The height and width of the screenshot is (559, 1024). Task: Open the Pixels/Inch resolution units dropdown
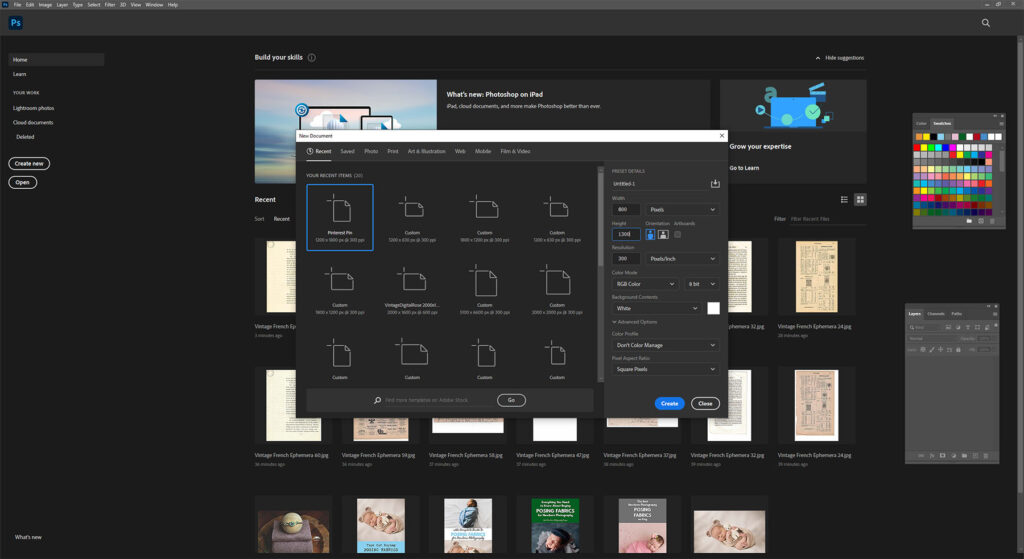[682, 259]
